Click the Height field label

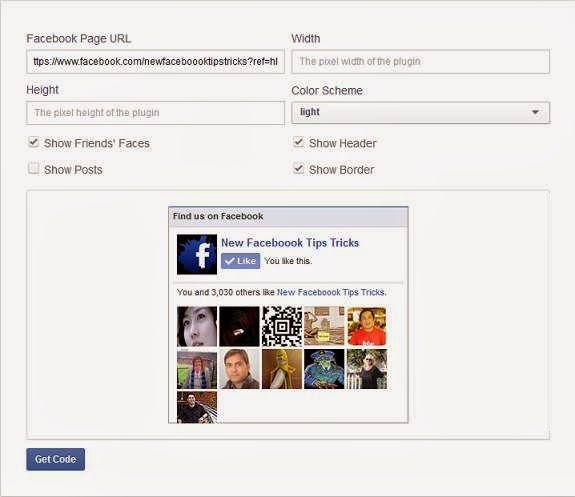click(43, 90)
